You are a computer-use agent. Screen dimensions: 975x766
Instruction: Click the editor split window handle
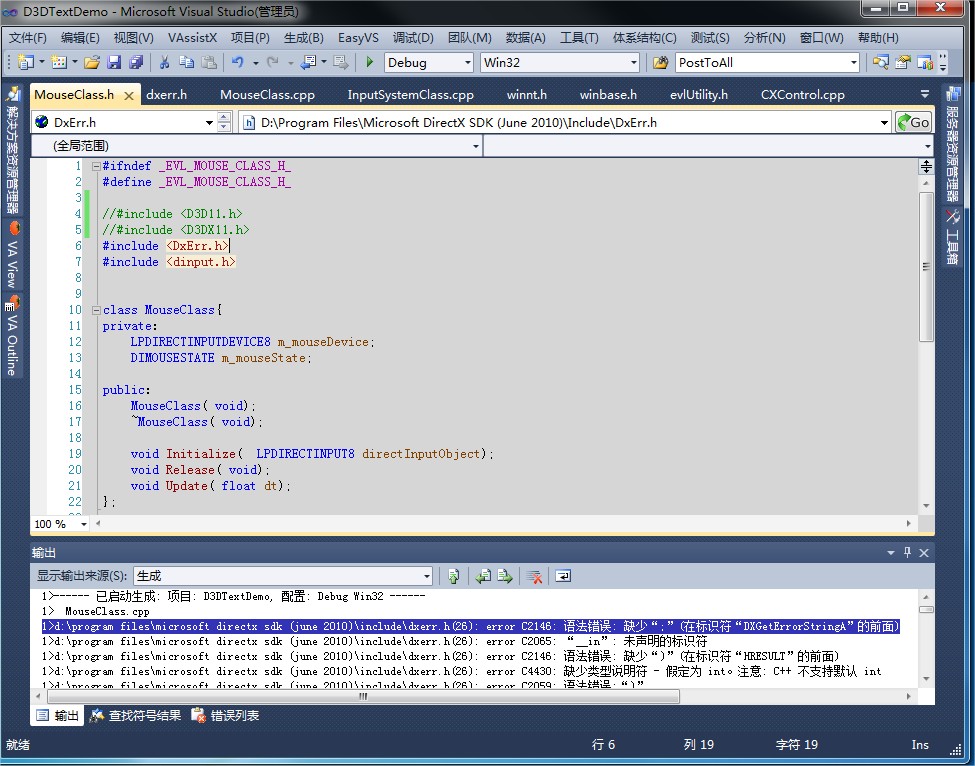click(926, 166)
